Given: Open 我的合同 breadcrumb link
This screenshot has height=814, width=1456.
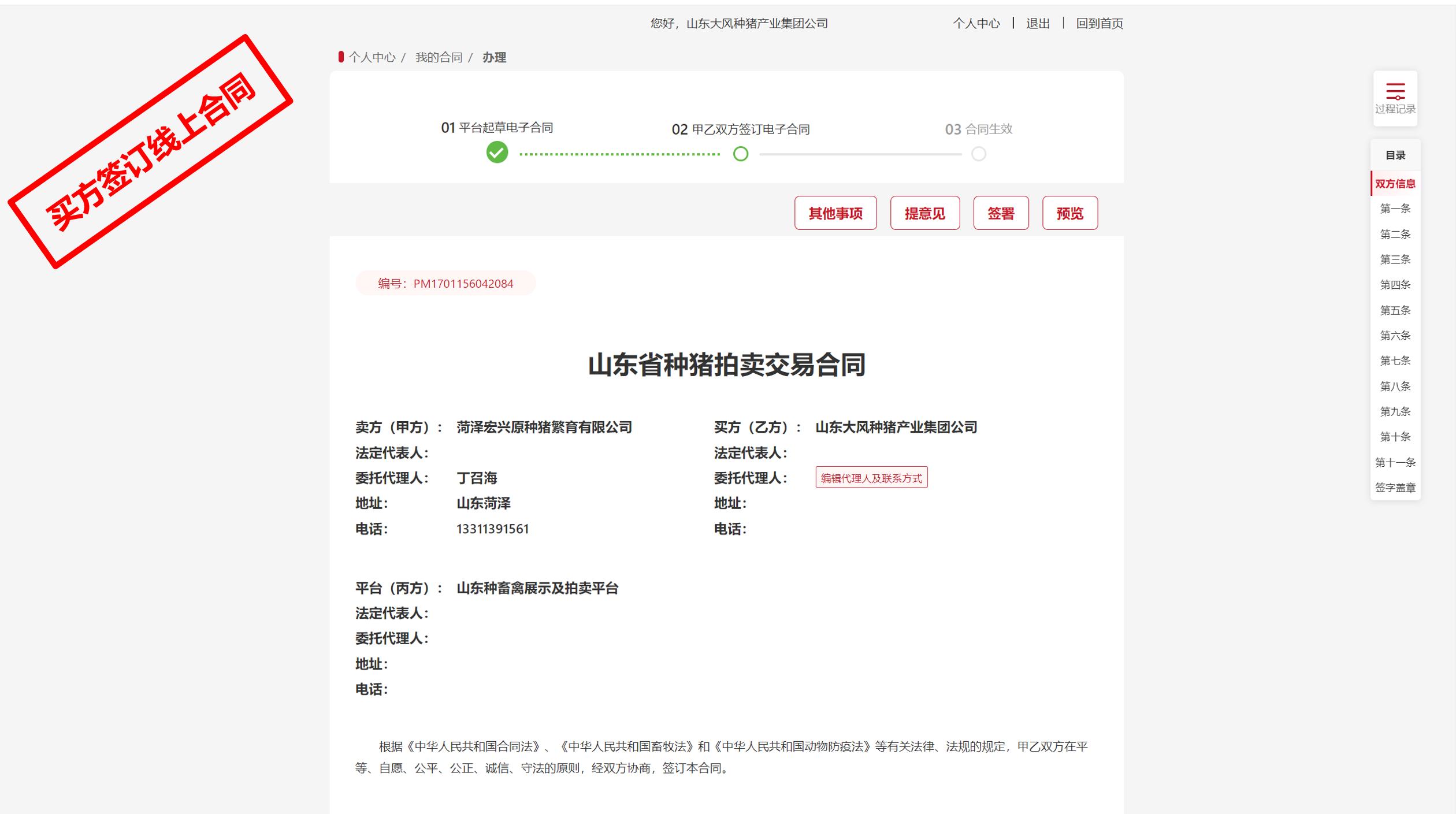Looking at the screenshot, I should 439,57.
